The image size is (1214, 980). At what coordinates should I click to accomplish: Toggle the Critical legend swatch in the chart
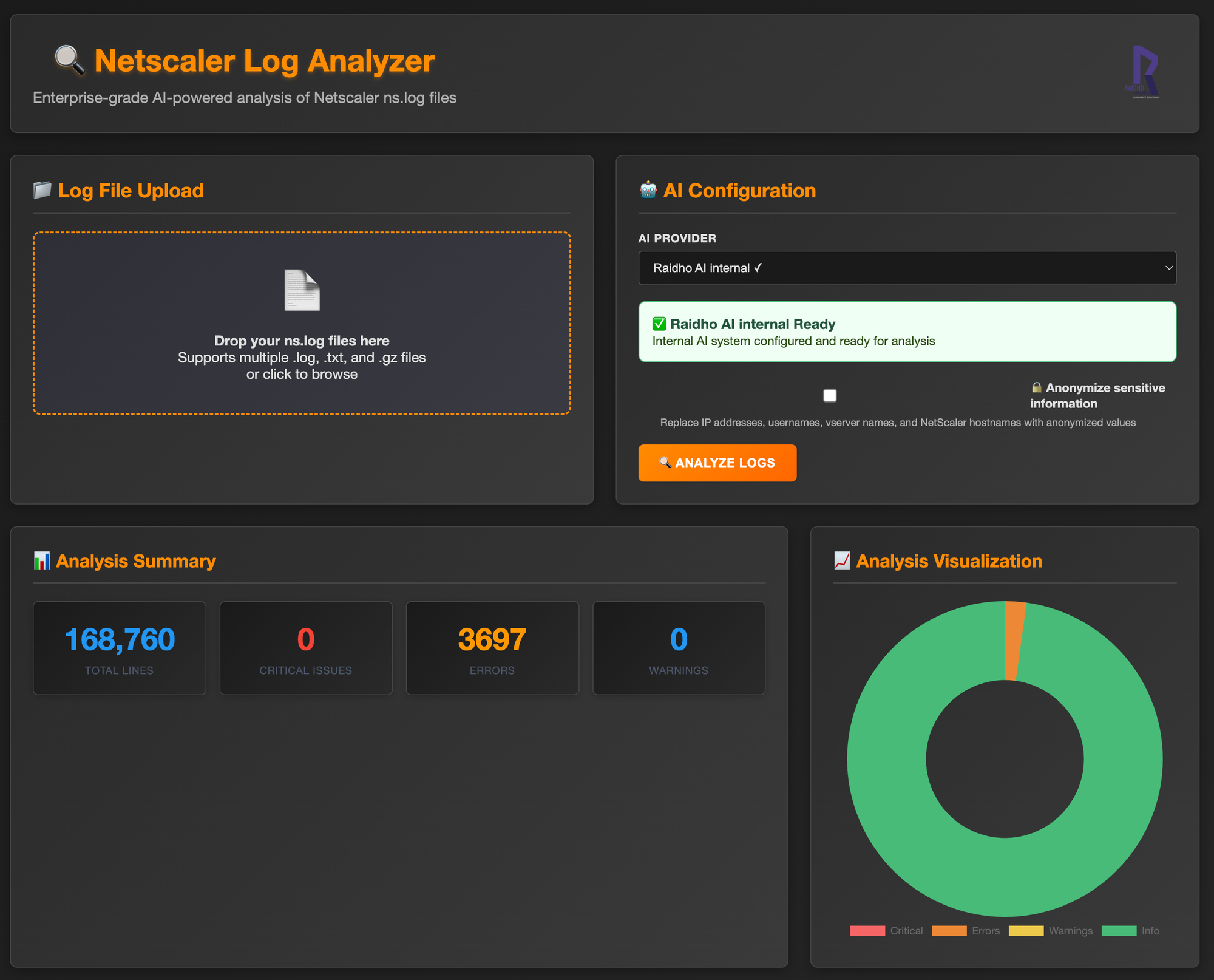(x=867, y=931)
